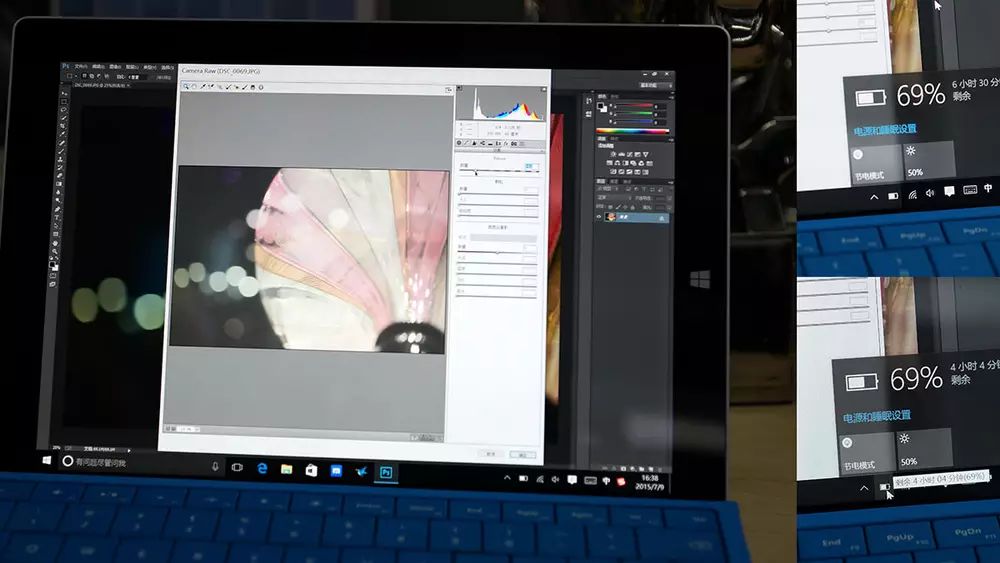1000x563 pixels.
Task: Toggle highlight clipping warning on histogram
Action: [544, 89]
